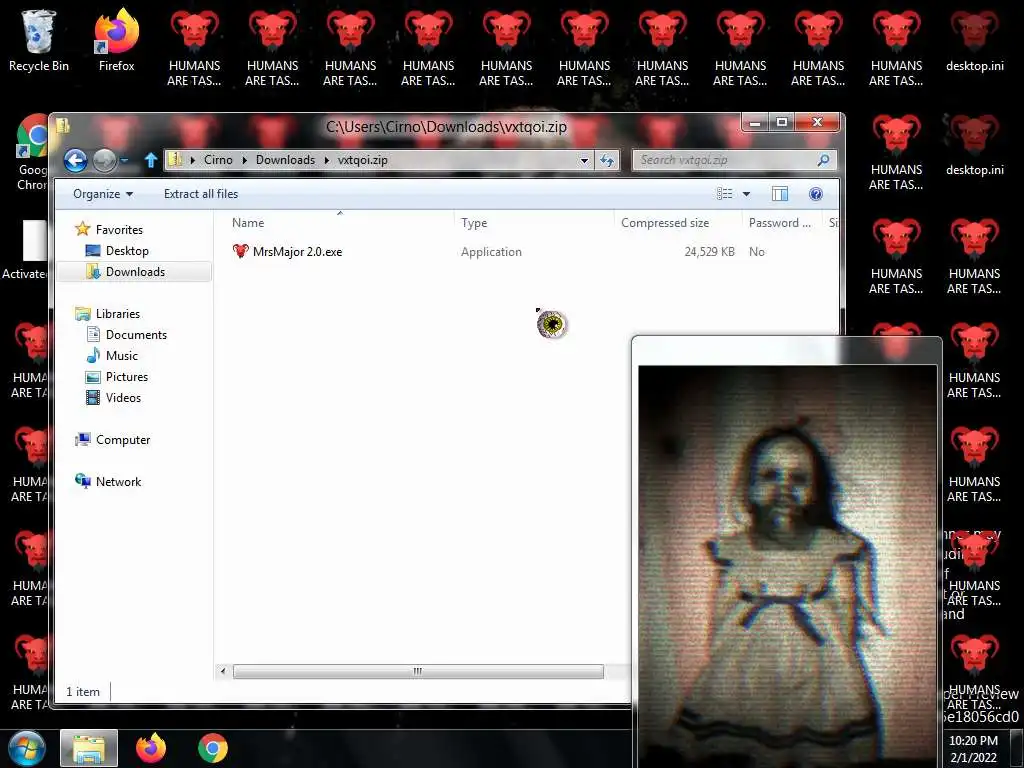Screen dimensions: 1024x768
Task: Click the Explorer window title bar zip icon
Action: [63, 126]
